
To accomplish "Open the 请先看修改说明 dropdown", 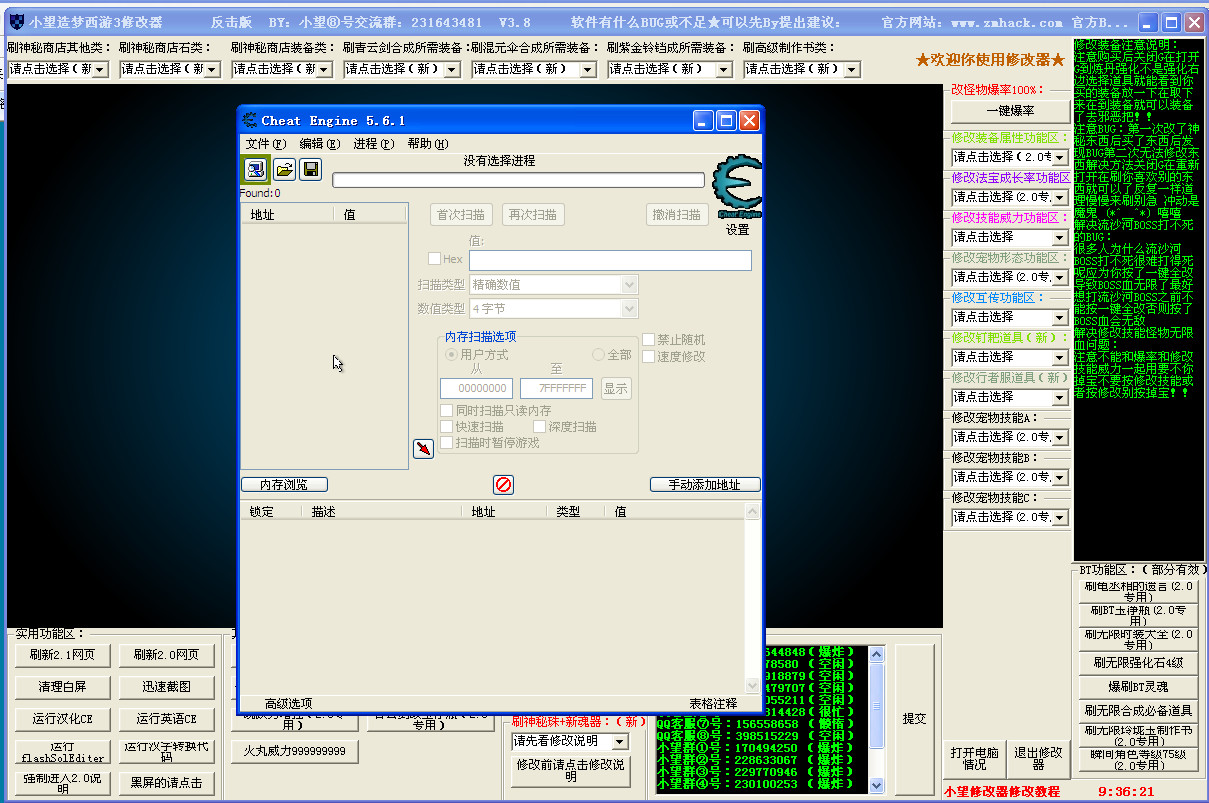I will coord(571,741).
